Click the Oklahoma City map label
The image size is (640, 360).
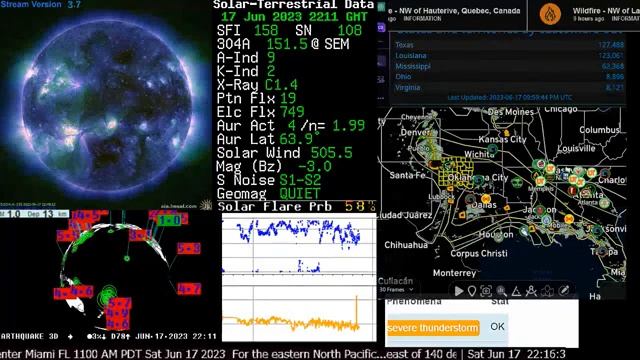point(478,178)
